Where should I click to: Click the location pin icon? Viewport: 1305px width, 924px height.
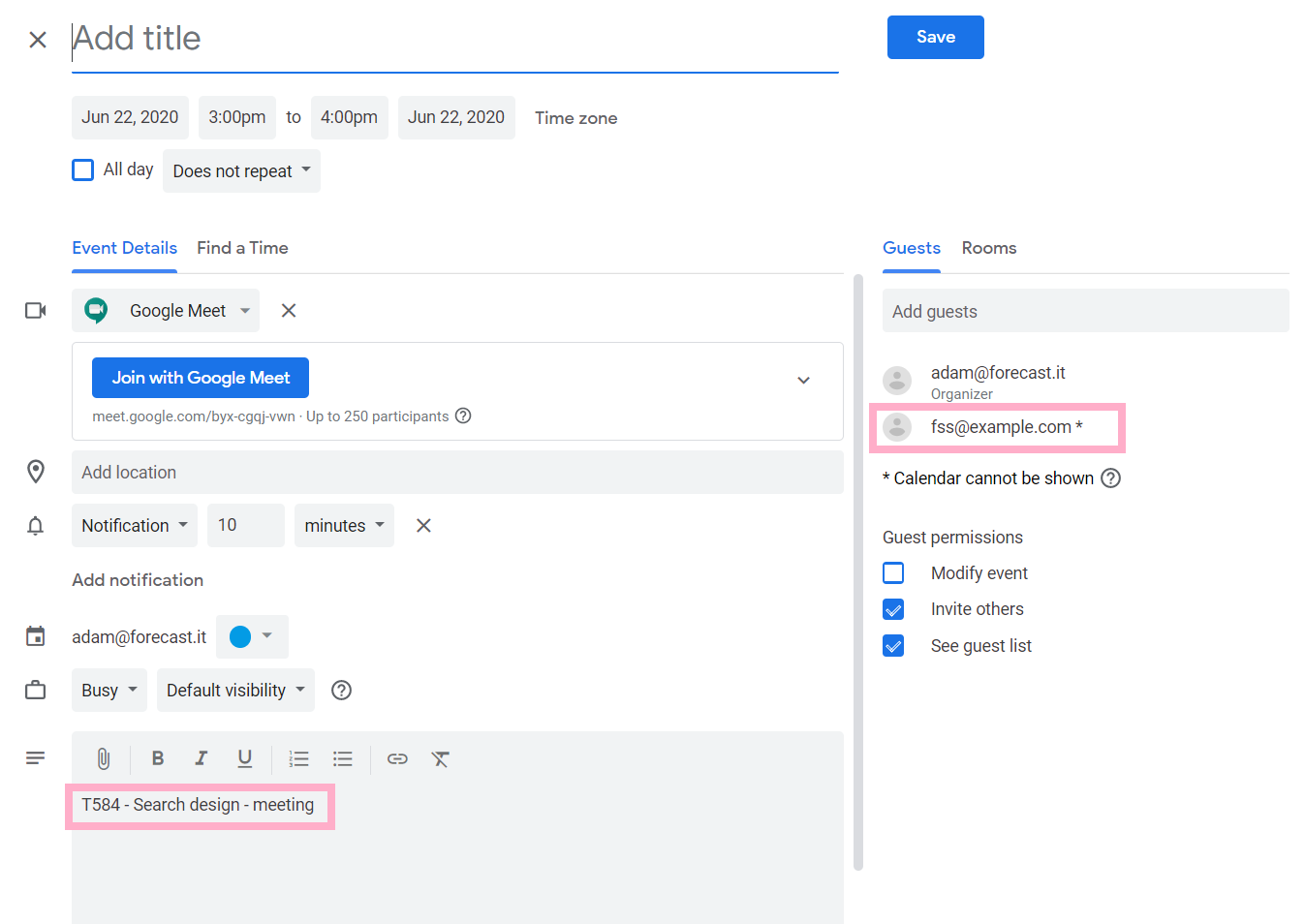click(36, 472)
